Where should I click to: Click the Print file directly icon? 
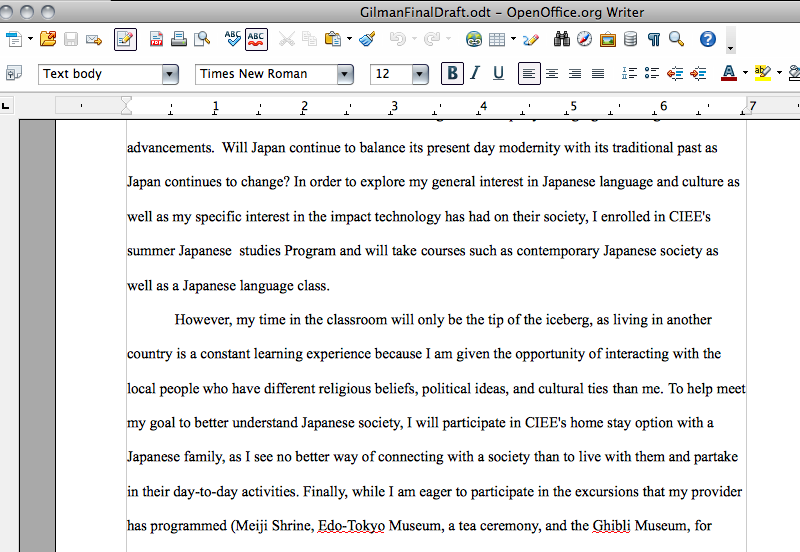(x=179, y=39)
